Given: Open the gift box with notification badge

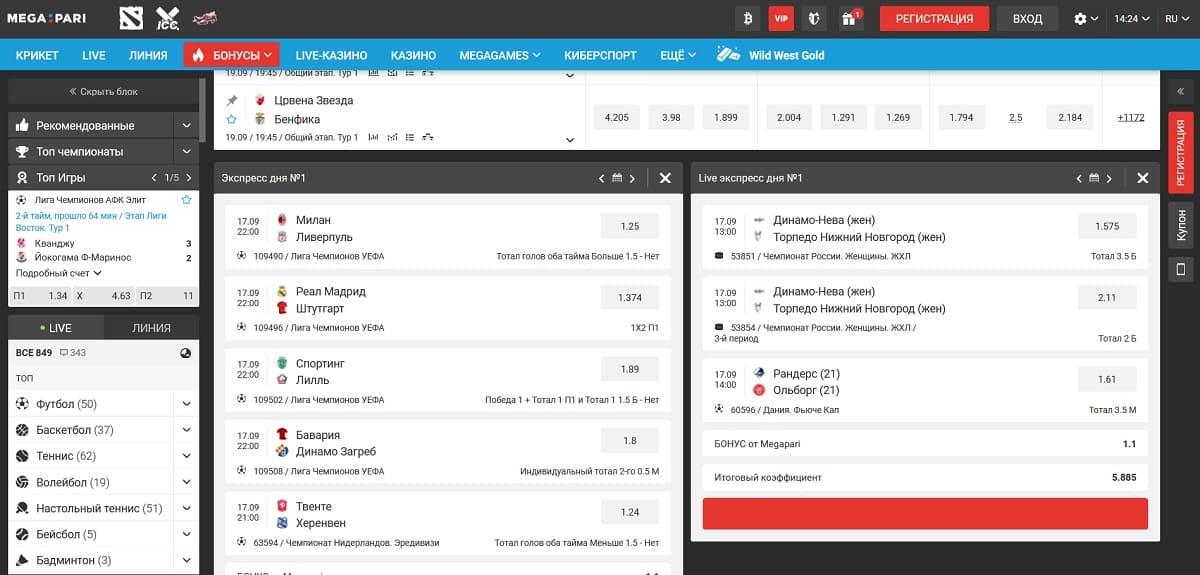Looking at the screenshot, I should click(850, 18).
